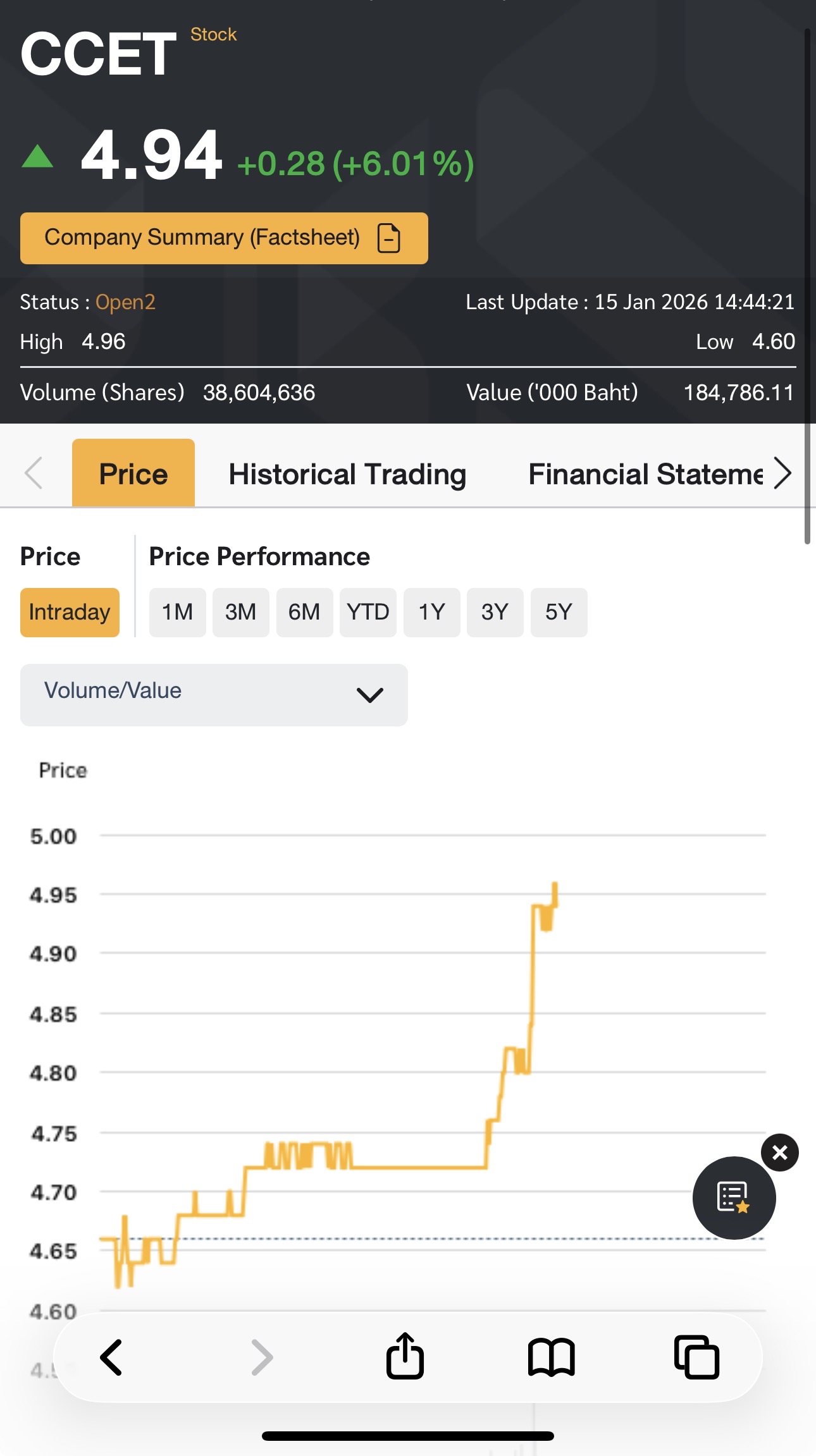Tap the Safari forward arrow
816x1456 pixels.
[261, 1357]
